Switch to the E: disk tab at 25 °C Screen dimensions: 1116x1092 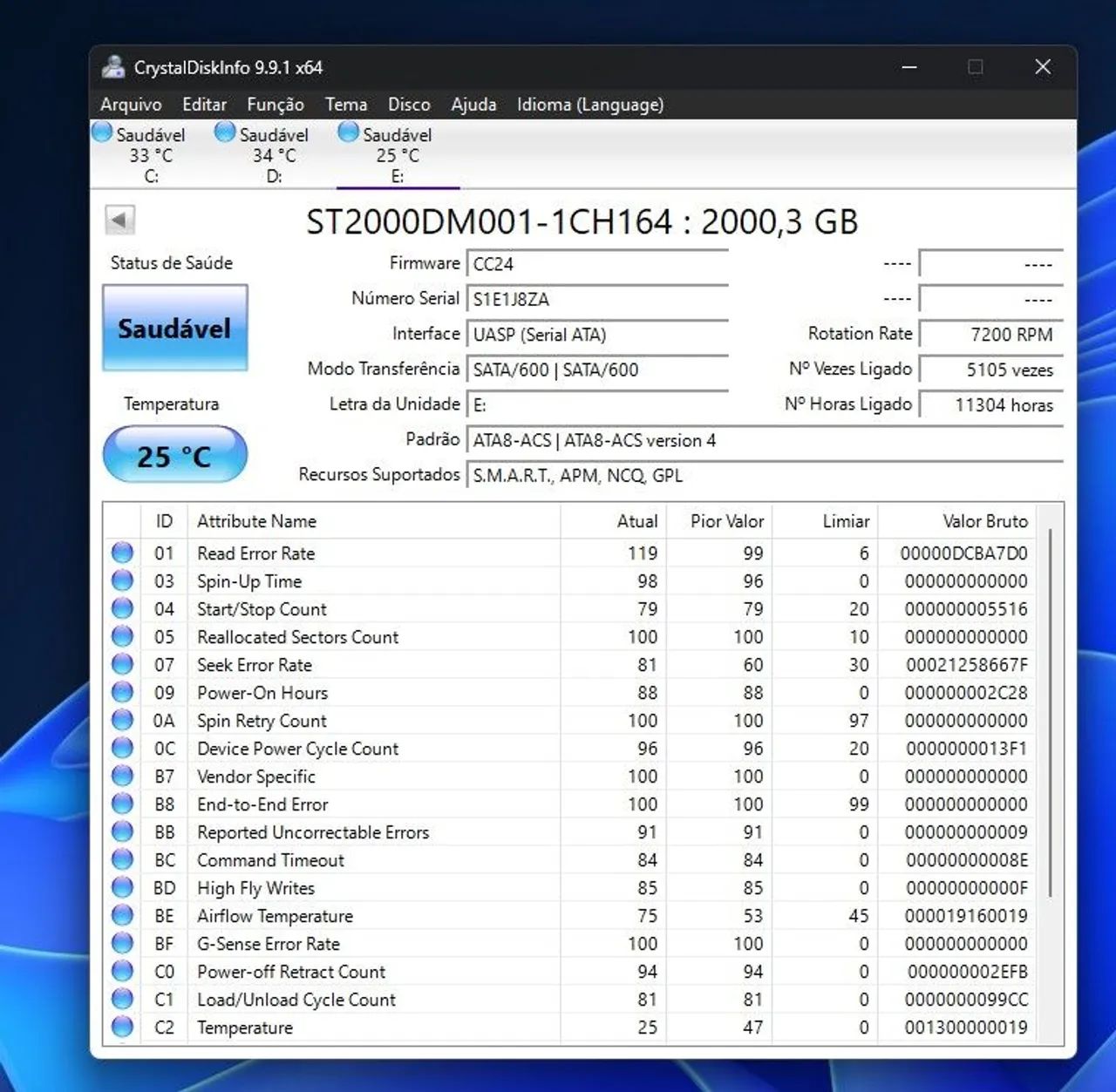(398, 154)
